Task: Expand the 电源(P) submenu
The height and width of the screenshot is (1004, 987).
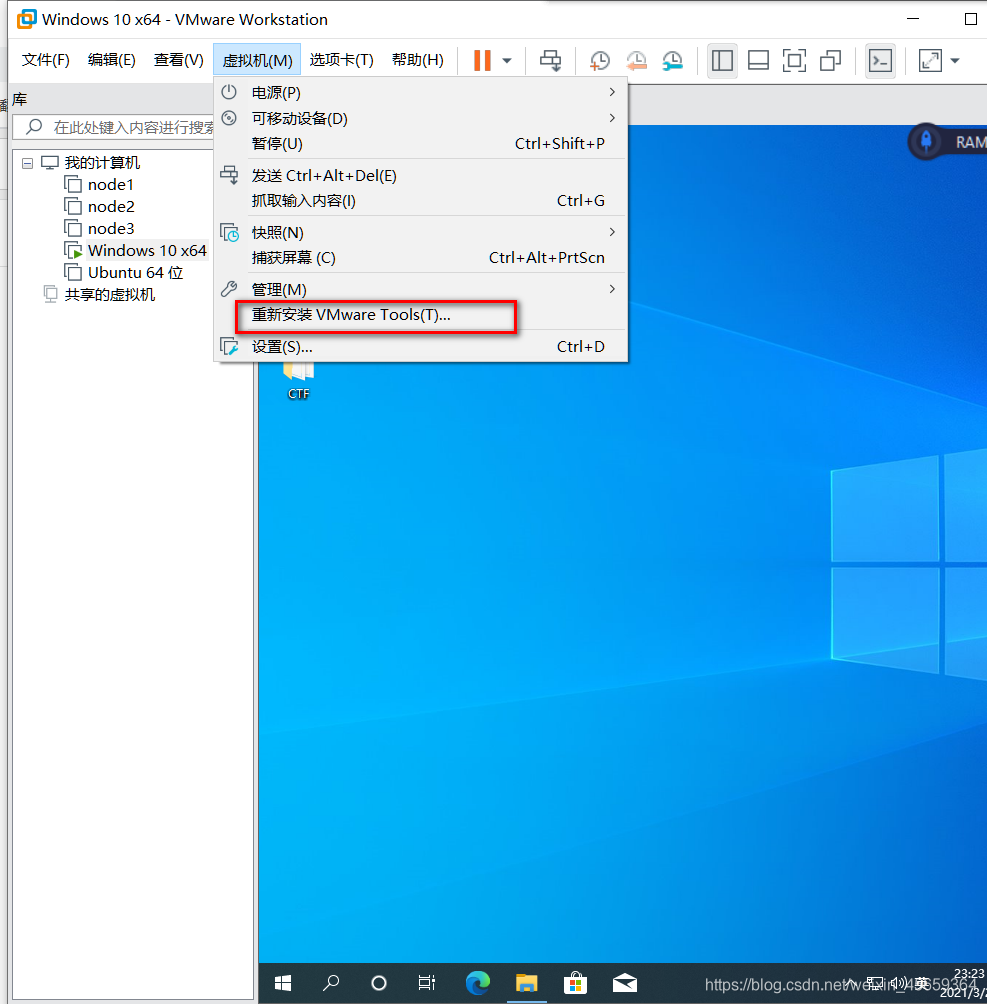Action: pos(420,92)
